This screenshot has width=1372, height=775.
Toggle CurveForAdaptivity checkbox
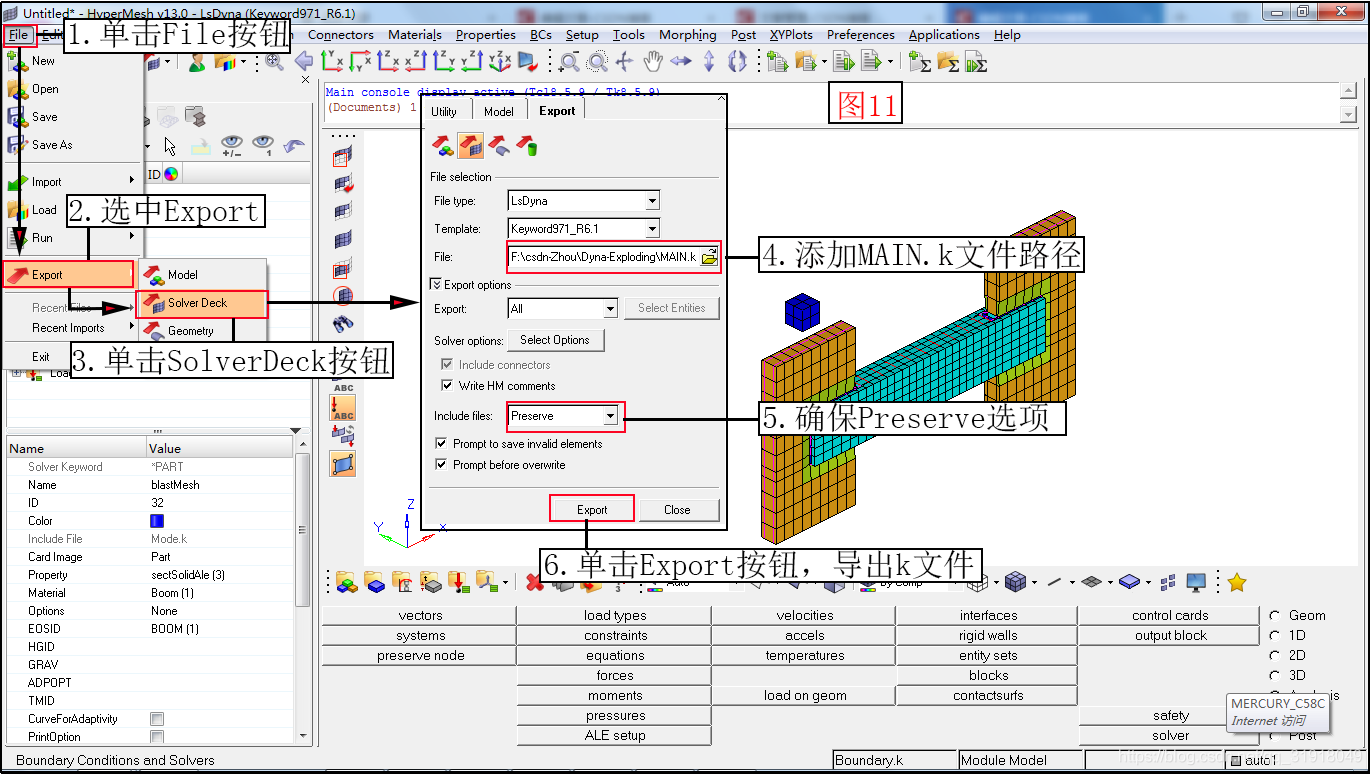point(157,719)
